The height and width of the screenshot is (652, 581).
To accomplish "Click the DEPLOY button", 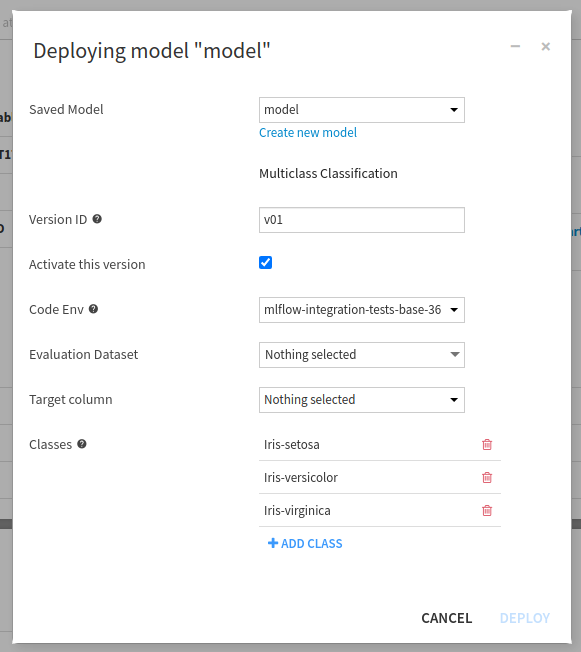I will point(525,618).
